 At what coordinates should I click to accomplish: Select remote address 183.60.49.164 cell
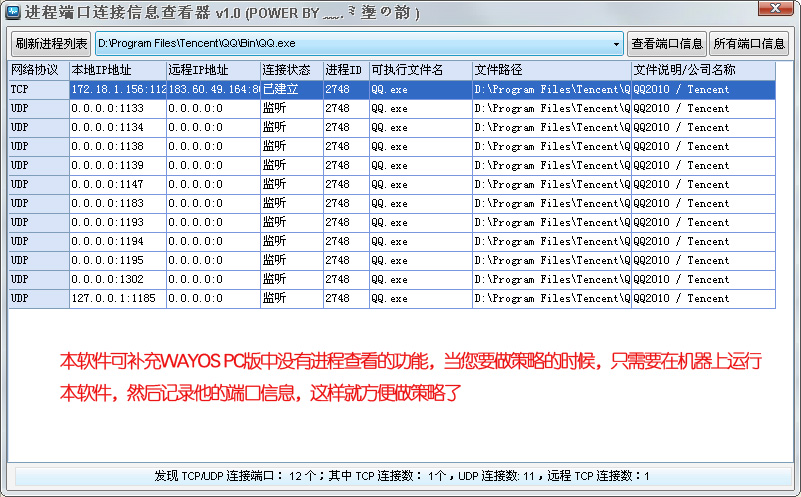214,89
